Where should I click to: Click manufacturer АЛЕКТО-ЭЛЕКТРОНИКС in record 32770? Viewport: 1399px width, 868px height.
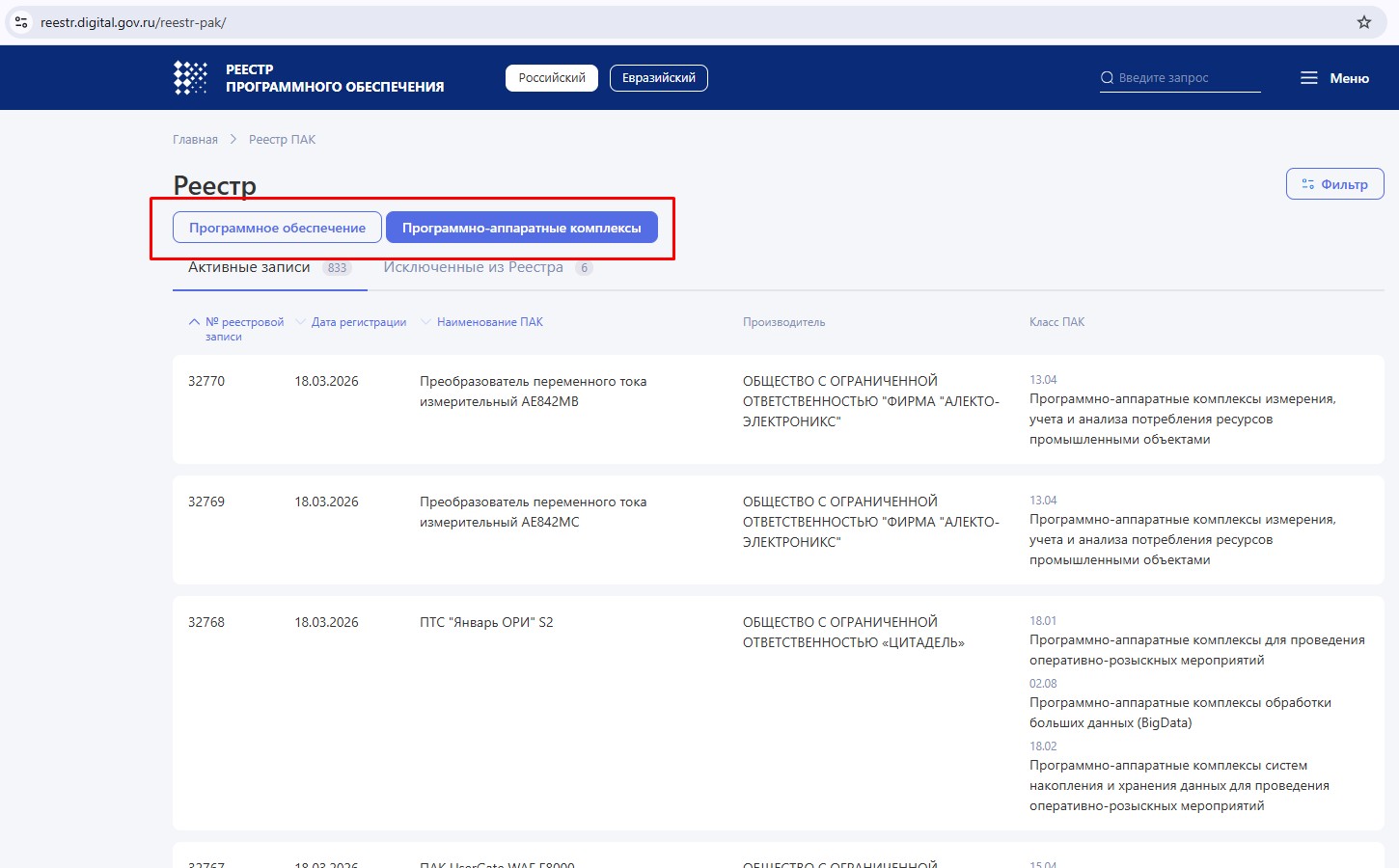click(x=871, y=401)
